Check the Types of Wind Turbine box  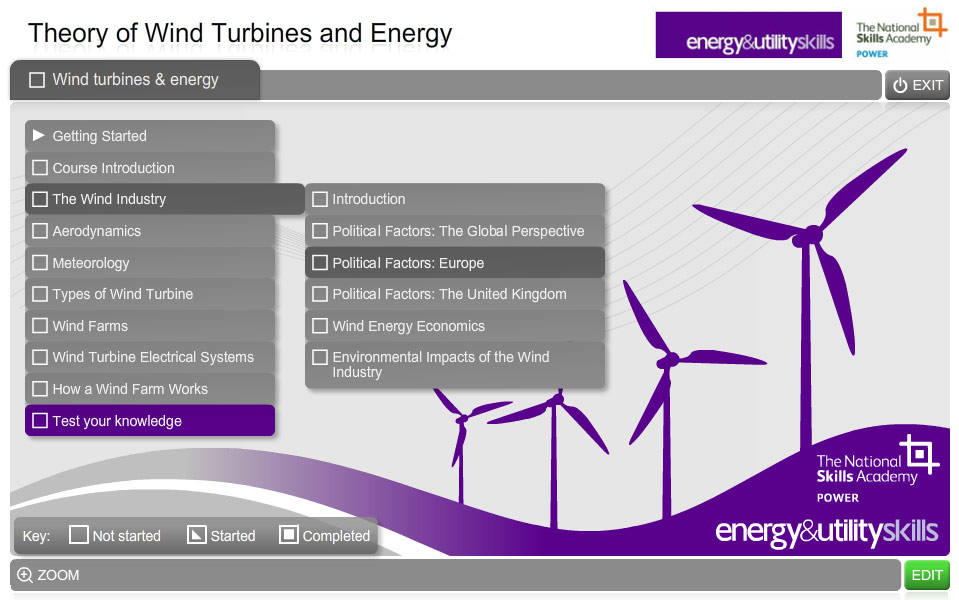pyautogui.click(x=40, y=294)
